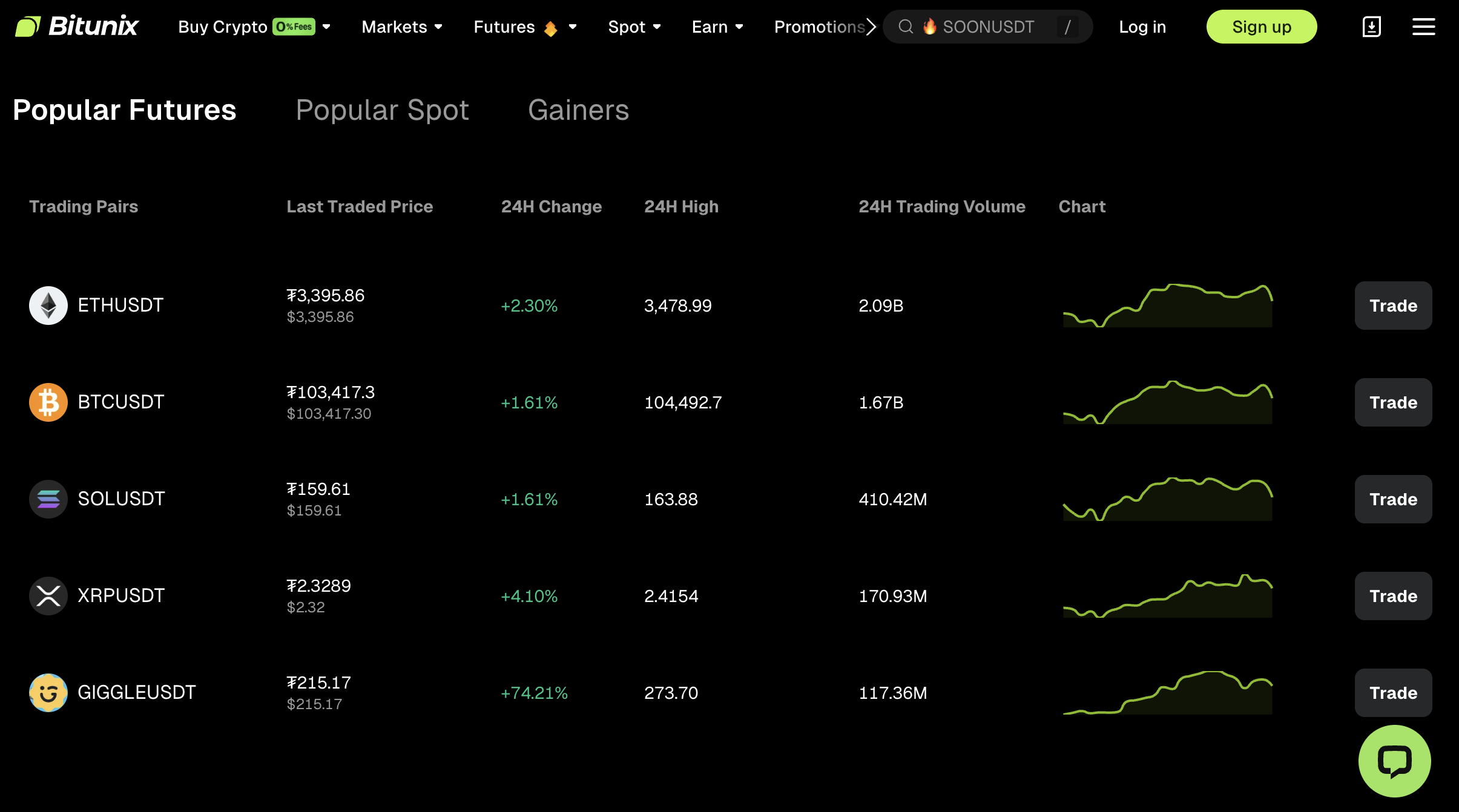Open the app download icon

tap(1371, 27)
